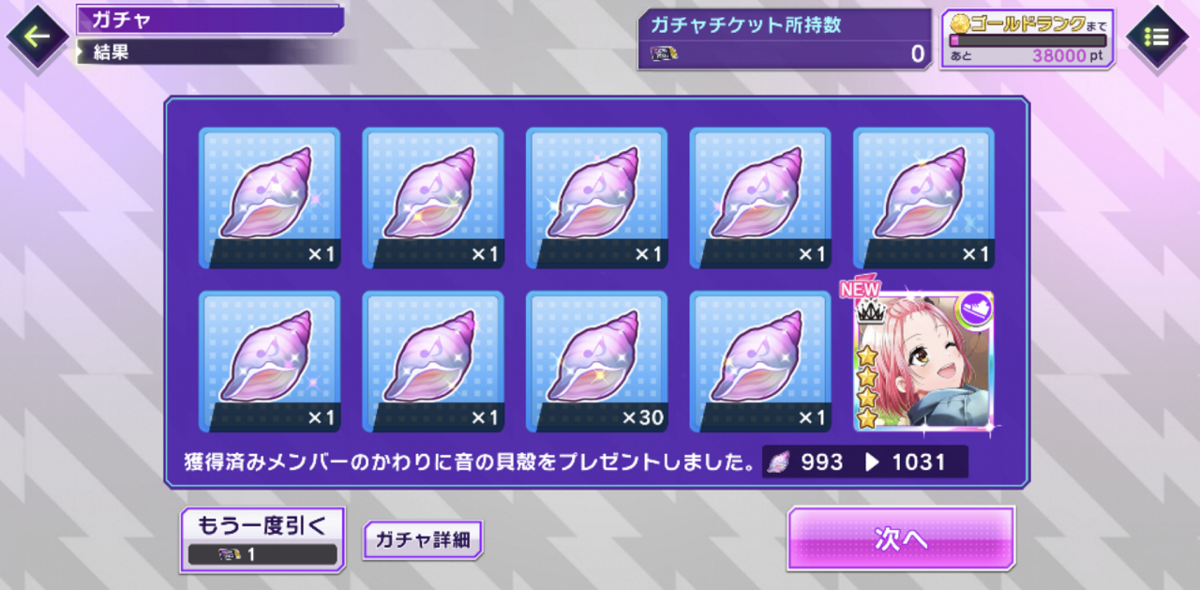The image size is (1200, 590).
Task: Open the menu list icon top right
Action: (1156, 37)
